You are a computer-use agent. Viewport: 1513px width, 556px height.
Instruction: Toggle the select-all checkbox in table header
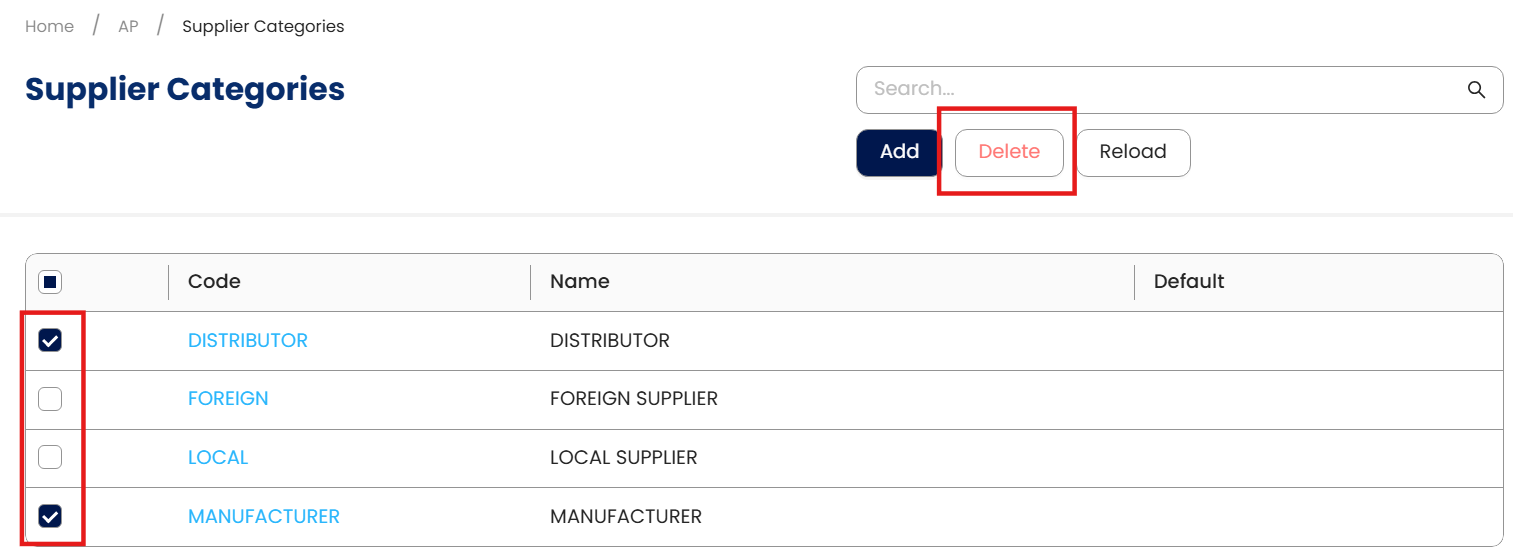pos(50,282)
